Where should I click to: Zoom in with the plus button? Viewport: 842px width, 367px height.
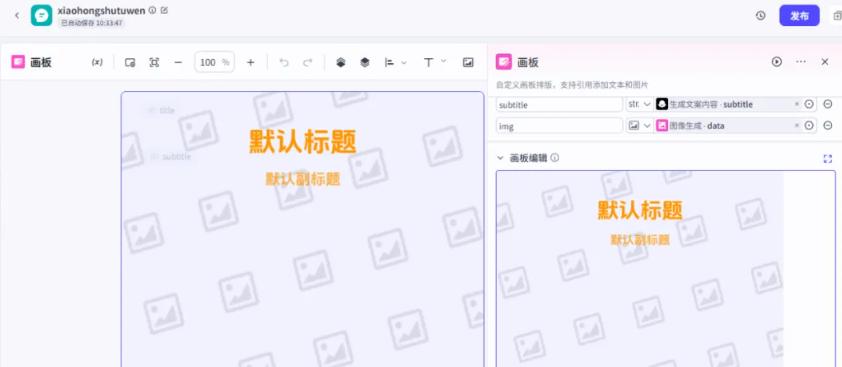coord(250,62)
